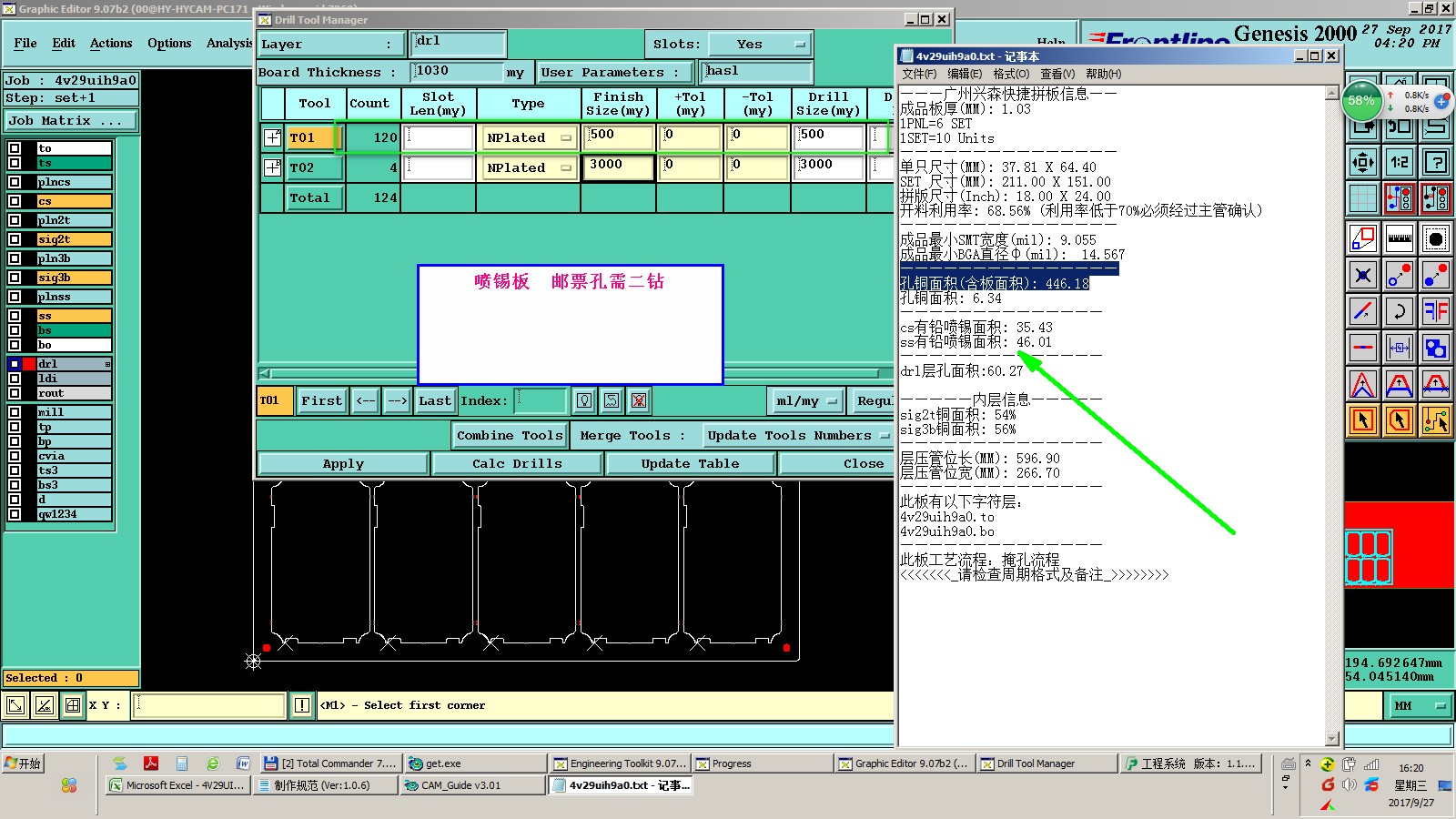Image resolution: width=1456 pixels, height=819 pixels.
Task: Toggle the sig3b layer checkbox
Action: pos(15,278)
